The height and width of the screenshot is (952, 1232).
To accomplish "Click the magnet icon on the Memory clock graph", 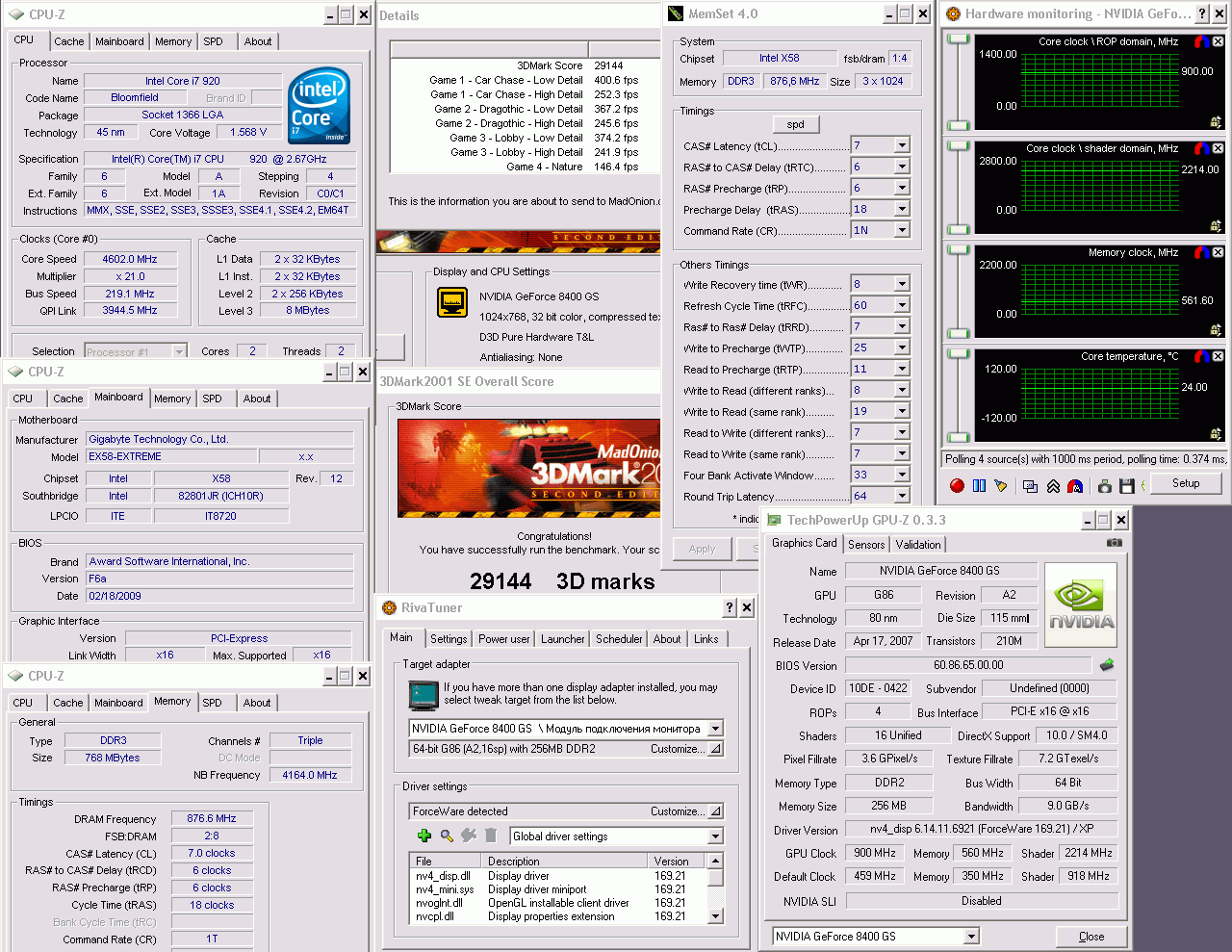I will [x=1201, y=252].
